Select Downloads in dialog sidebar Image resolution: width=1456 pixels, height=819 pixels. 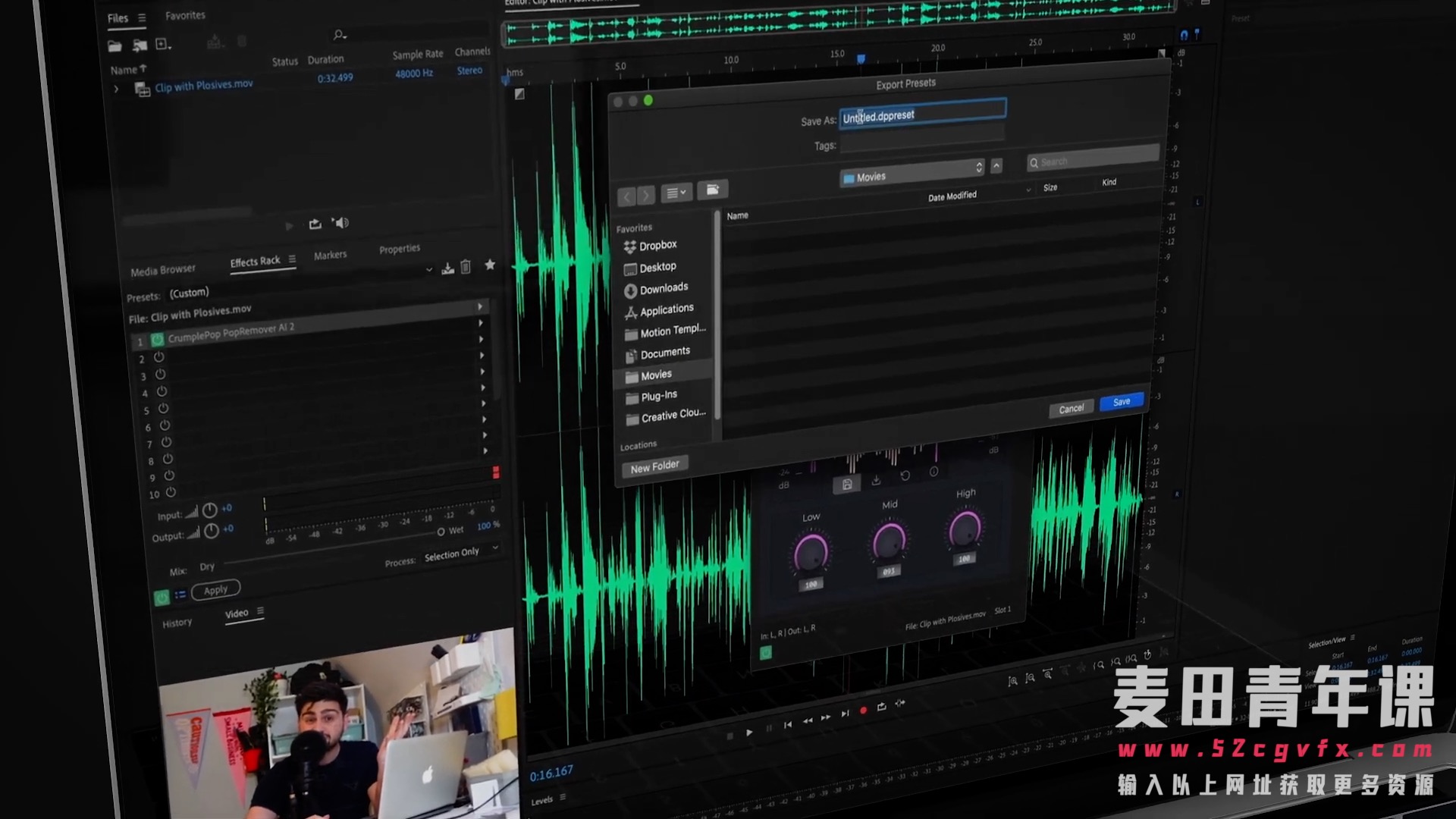coord(657,289)
